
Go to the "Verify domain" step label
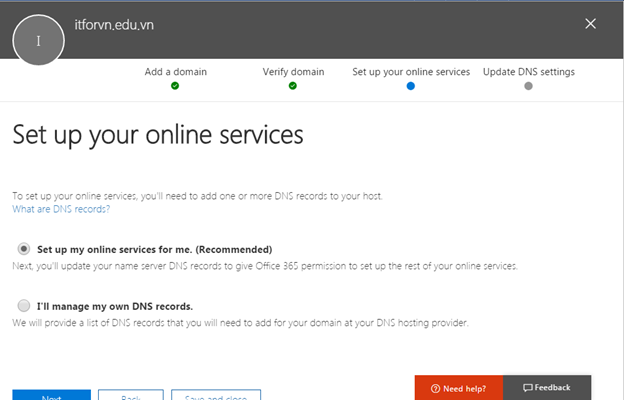293,72
